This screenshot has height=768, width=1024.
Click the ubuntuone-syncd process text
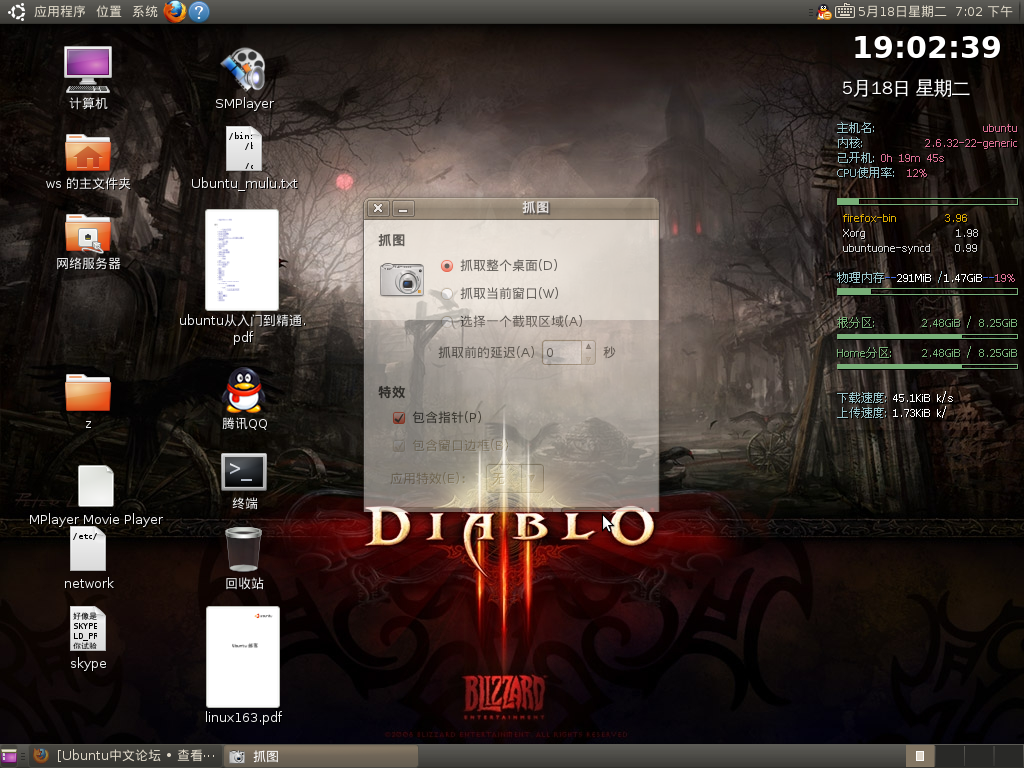pos(886,248)
